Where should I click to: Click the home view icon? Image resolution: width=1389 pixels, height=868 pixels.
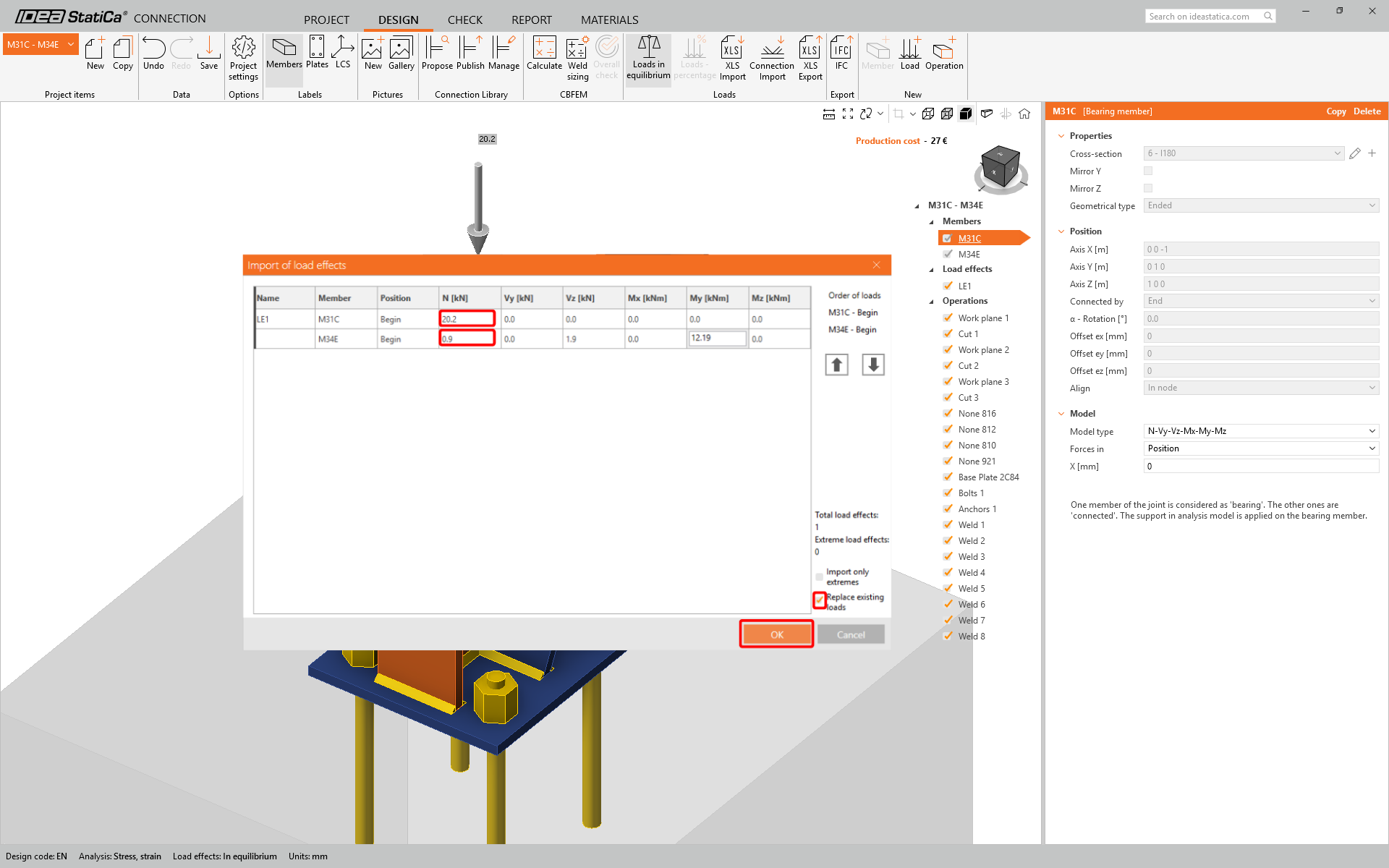click(x=1024, y=114)
